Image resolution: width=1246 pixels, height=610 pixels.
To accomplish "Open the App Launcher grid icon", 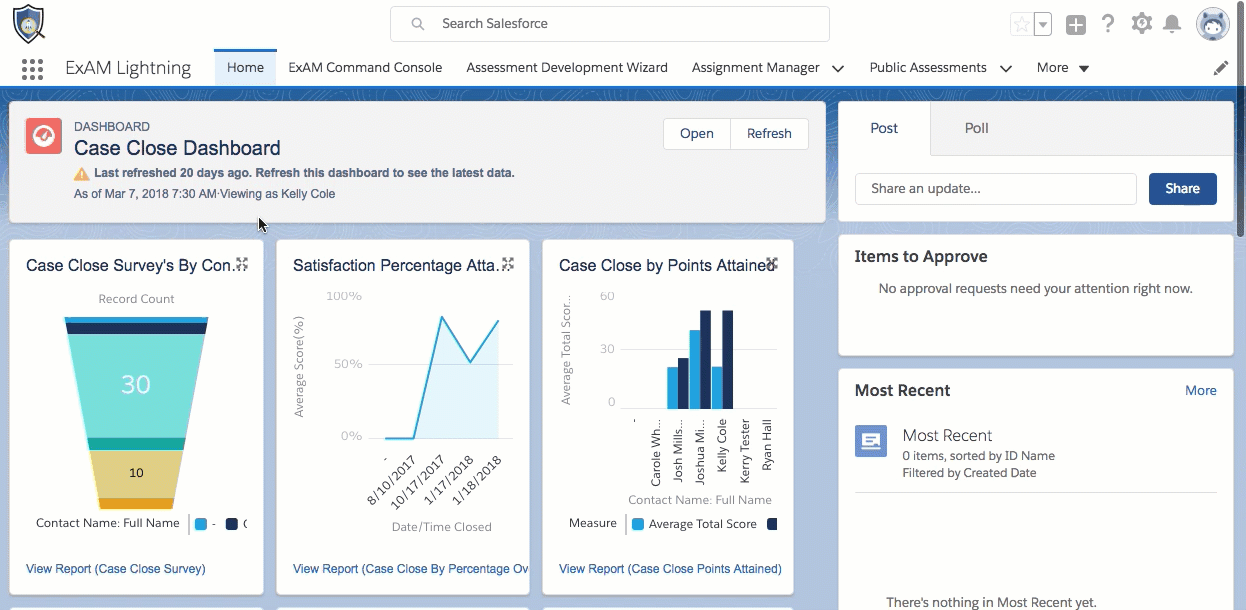I will (32, 68).
